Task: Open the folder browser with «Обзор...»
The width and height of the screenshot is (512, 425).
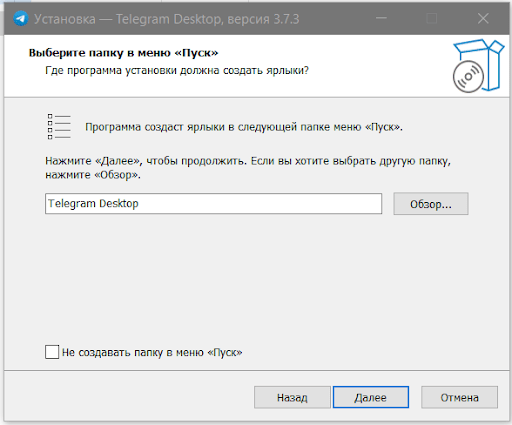Action: point(431,204)
